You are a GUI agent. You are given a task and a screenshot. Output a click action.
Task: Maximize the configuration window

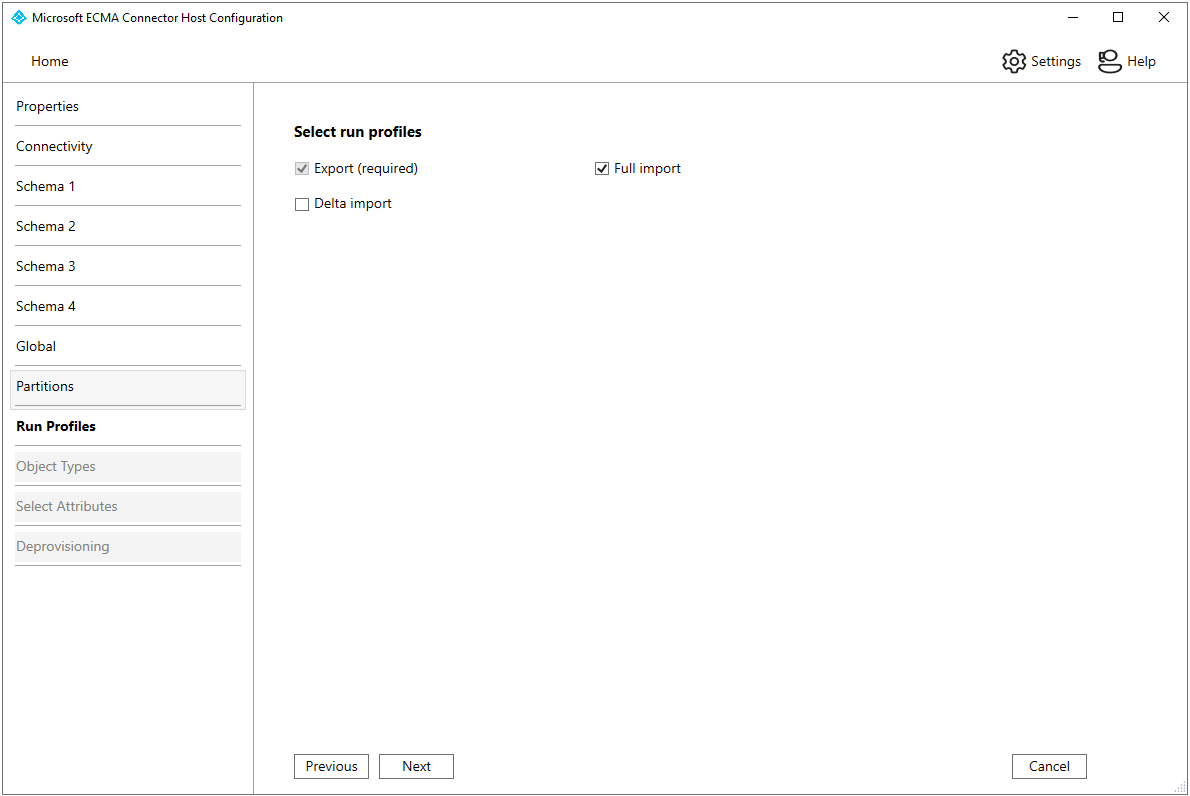pyautogui.click(x=1118, y=18)
